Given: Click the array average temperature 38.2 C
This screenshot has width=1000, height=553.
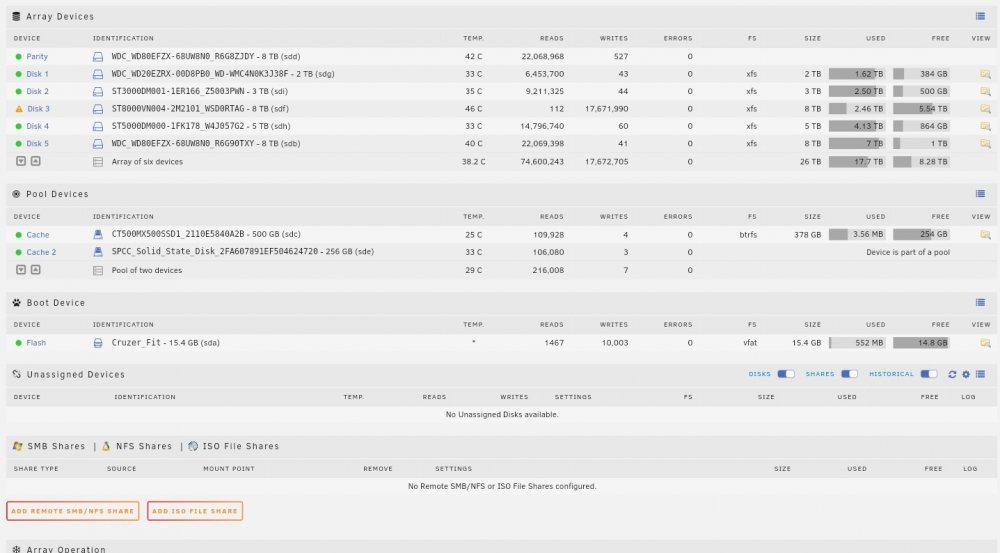Looking at the screenshot, I should click(x=473, y=162).
